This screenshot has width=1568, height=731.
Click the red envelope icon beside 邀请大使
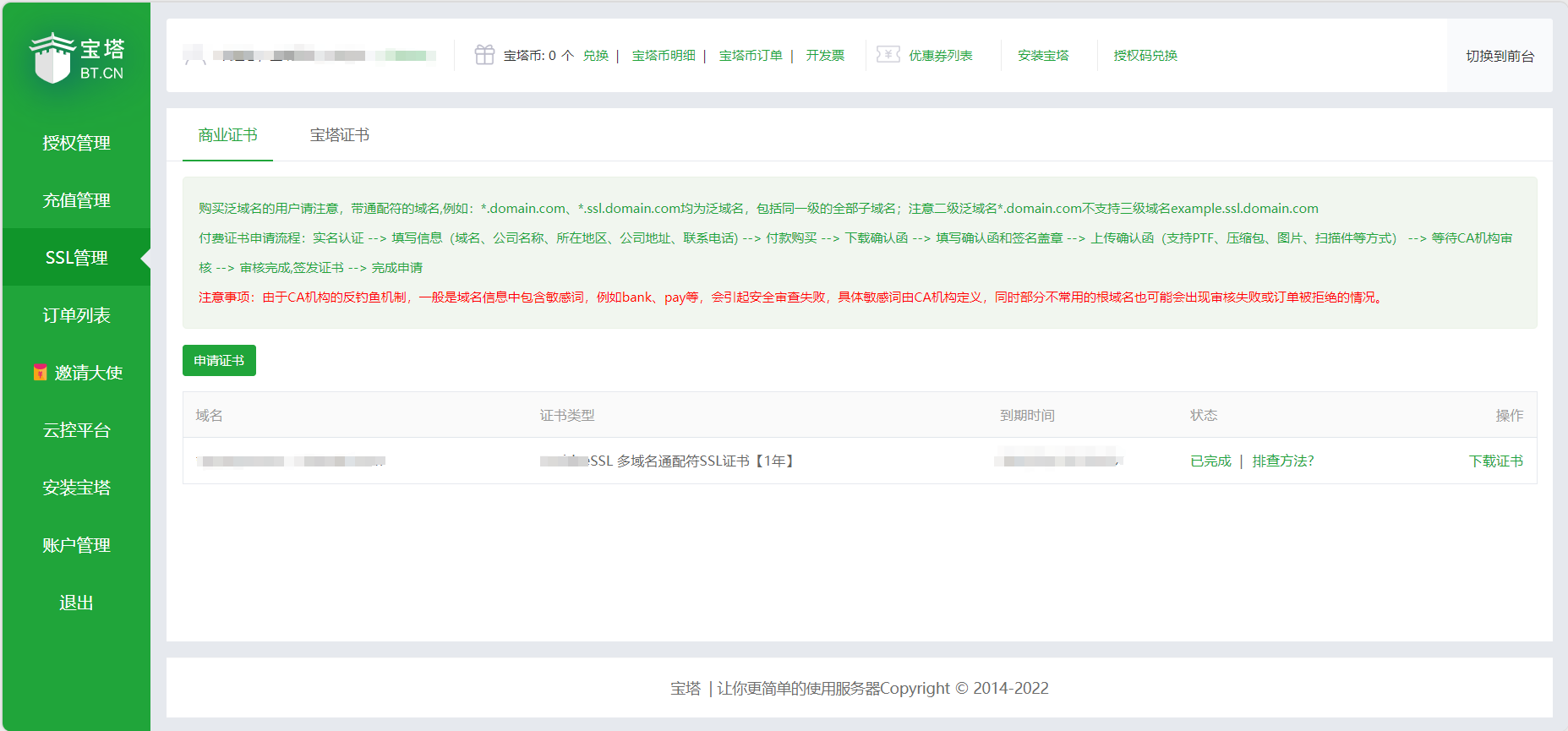[40, 372]
